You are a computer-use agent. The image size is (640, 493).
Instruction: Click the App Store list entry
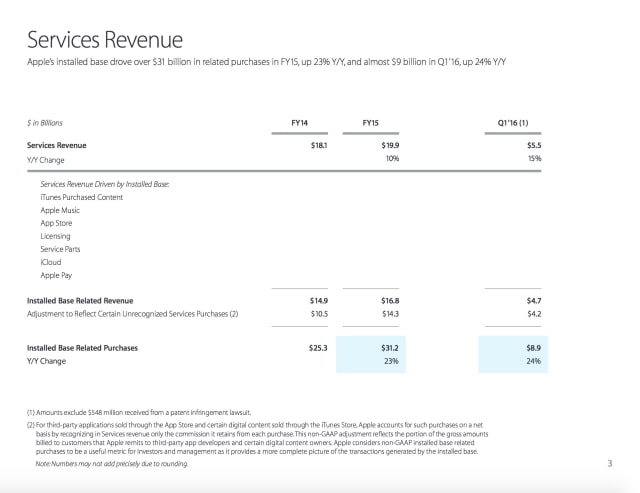(x=57, y=224)
